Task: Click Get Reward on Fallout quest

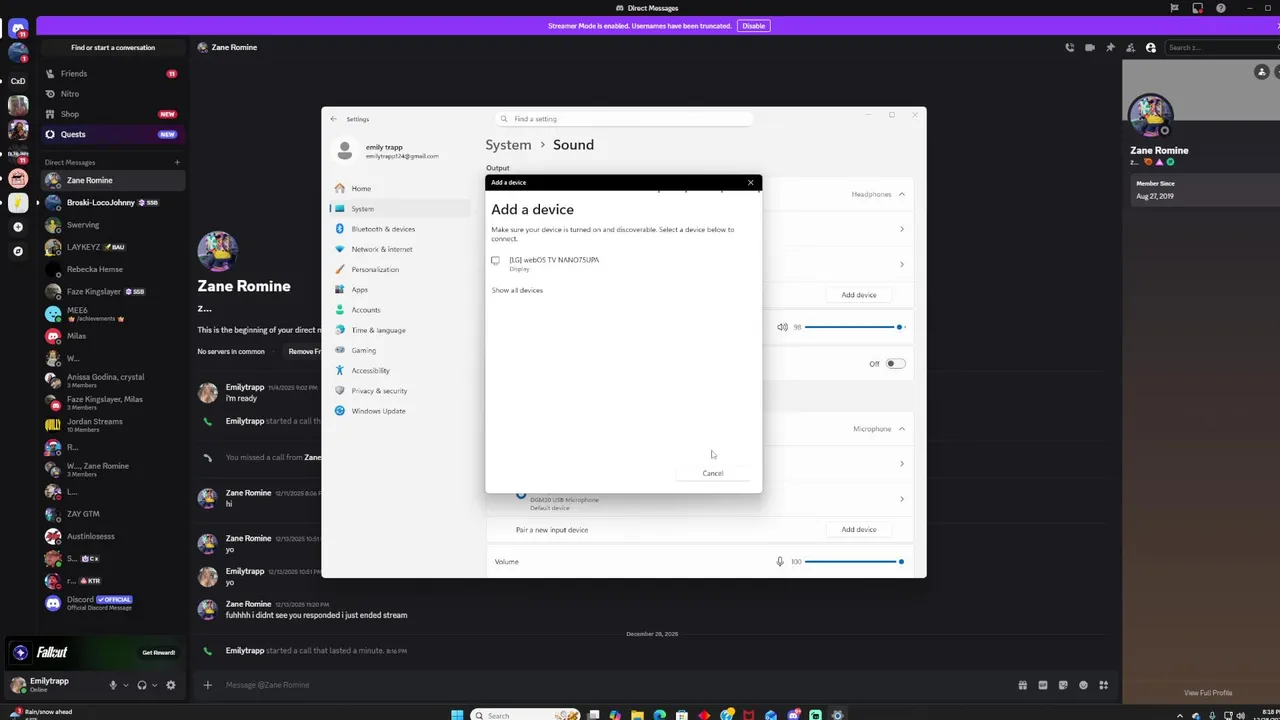Action: tap(158, 652)
